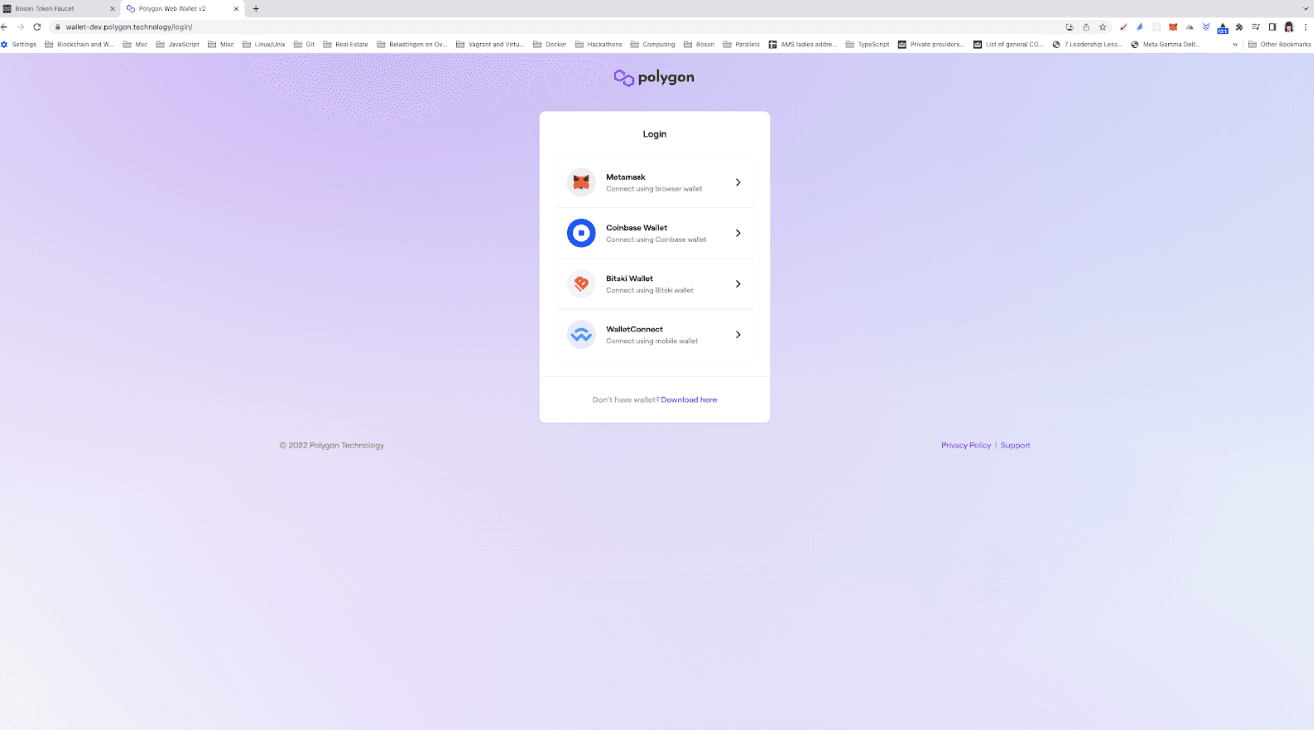Screen dimensions: 1314x730
Task: Open the media control queue icon in toolbar
Action: (1256, 27)
